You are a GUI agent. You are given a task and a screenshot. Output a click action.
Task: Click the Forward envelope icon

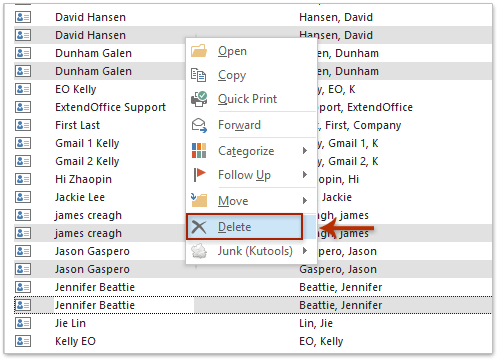(x=199, y=125)
